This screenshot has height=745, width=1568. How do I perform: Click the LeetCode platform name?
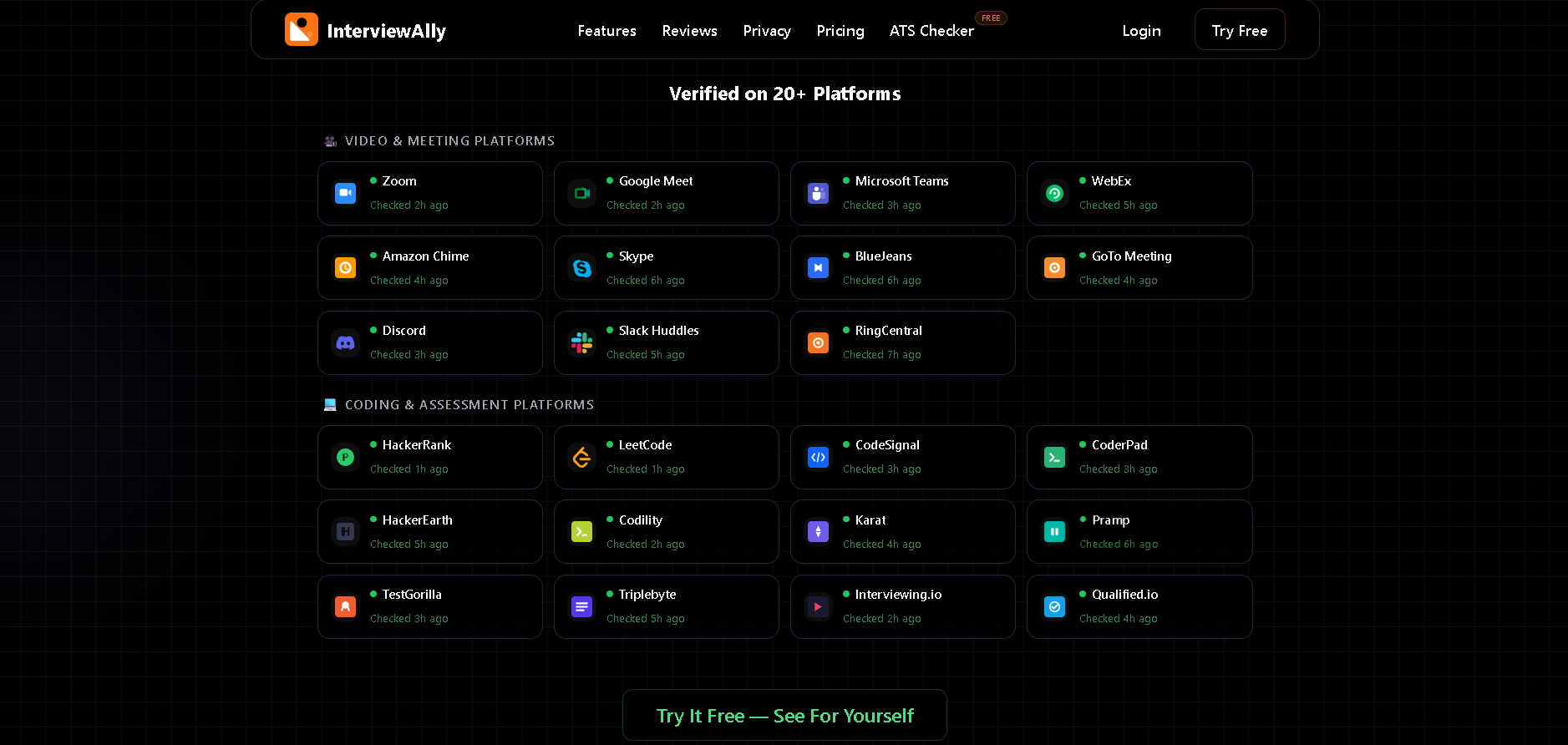click(x=645, y=445)
